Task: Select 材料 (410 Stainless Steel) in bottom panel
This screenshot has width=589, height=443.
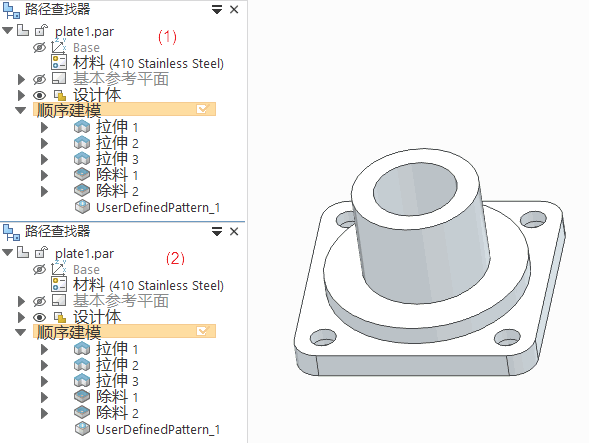Action: coord(148,284)
